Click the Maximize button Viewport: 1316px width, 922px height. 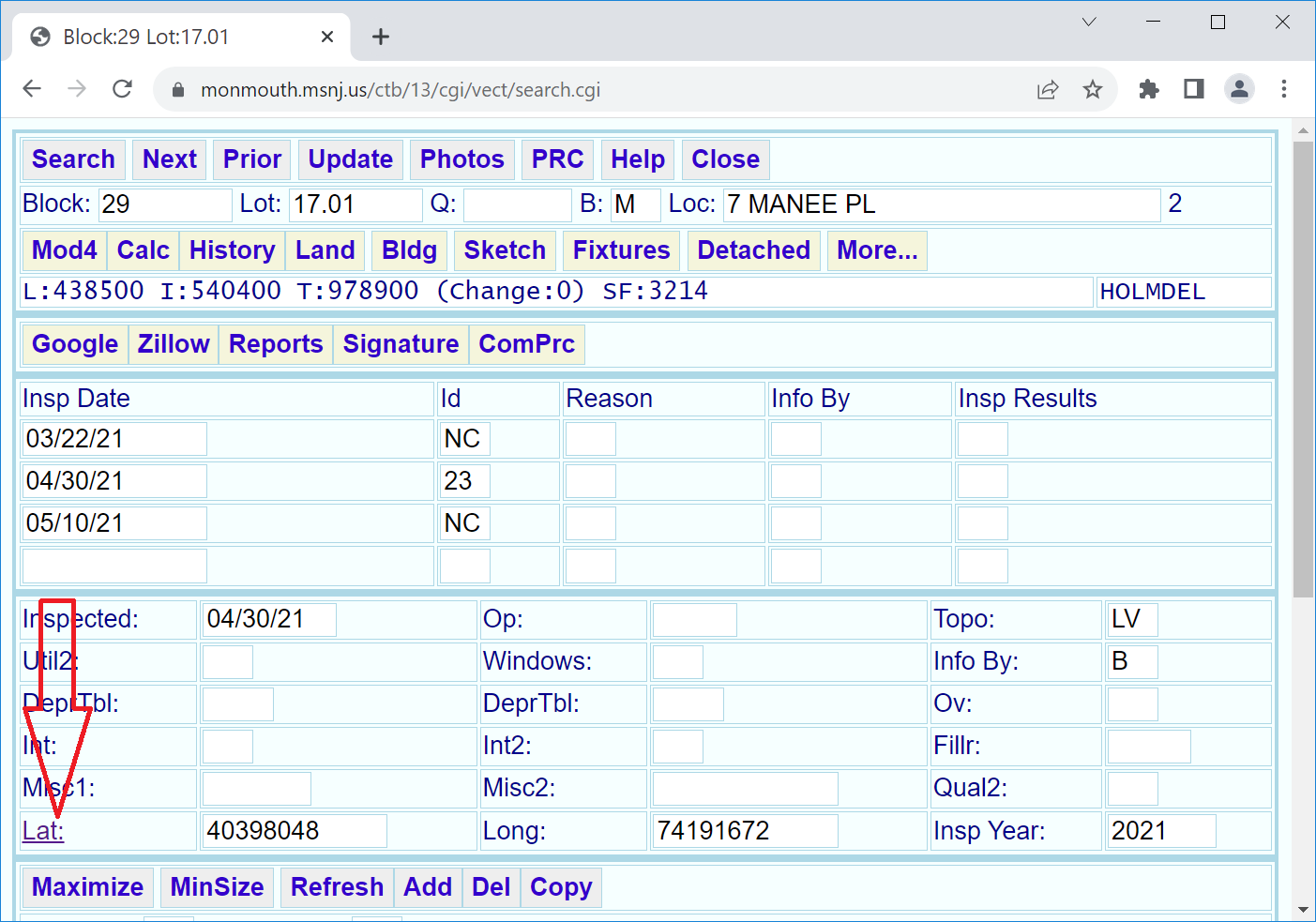pyautogui.click(x=88, y=887)
